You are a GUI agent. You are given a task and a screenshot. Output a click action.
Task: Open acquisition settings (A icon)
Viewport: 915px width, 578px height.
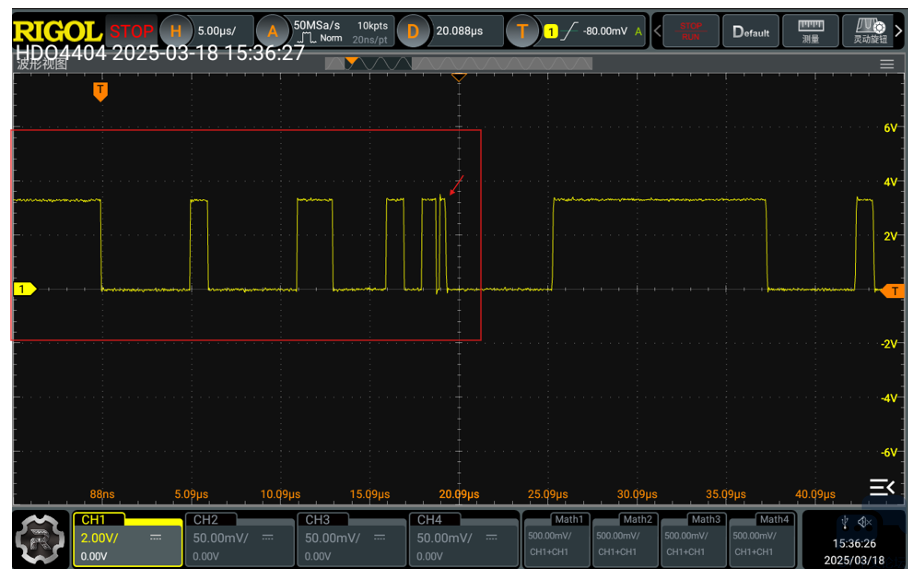271,31
